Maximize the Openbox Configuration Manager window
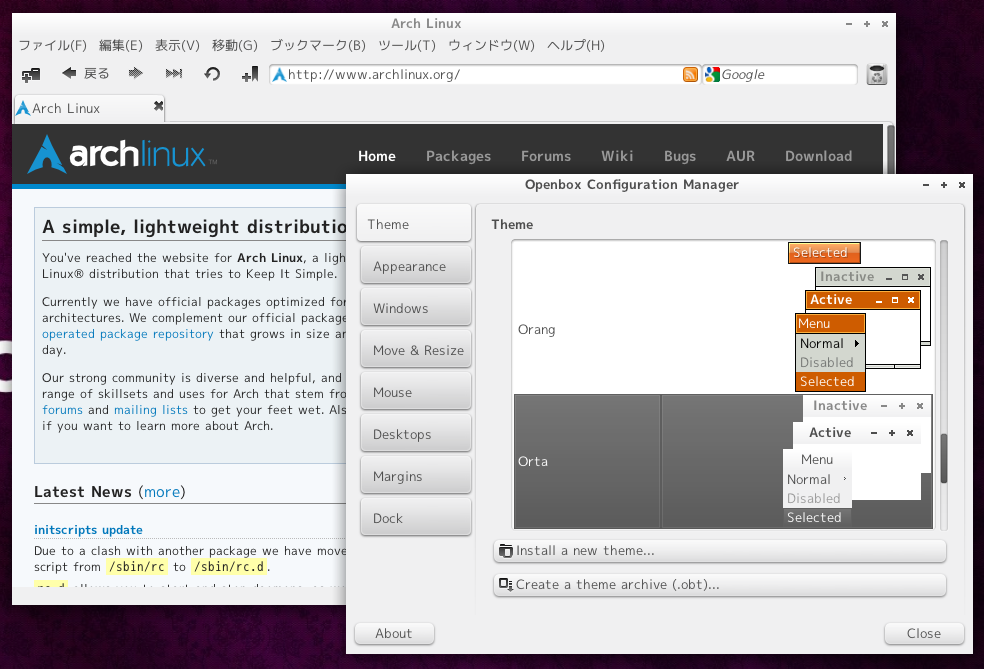This screenshot has width=984, height=669. (x=943, y=185)
